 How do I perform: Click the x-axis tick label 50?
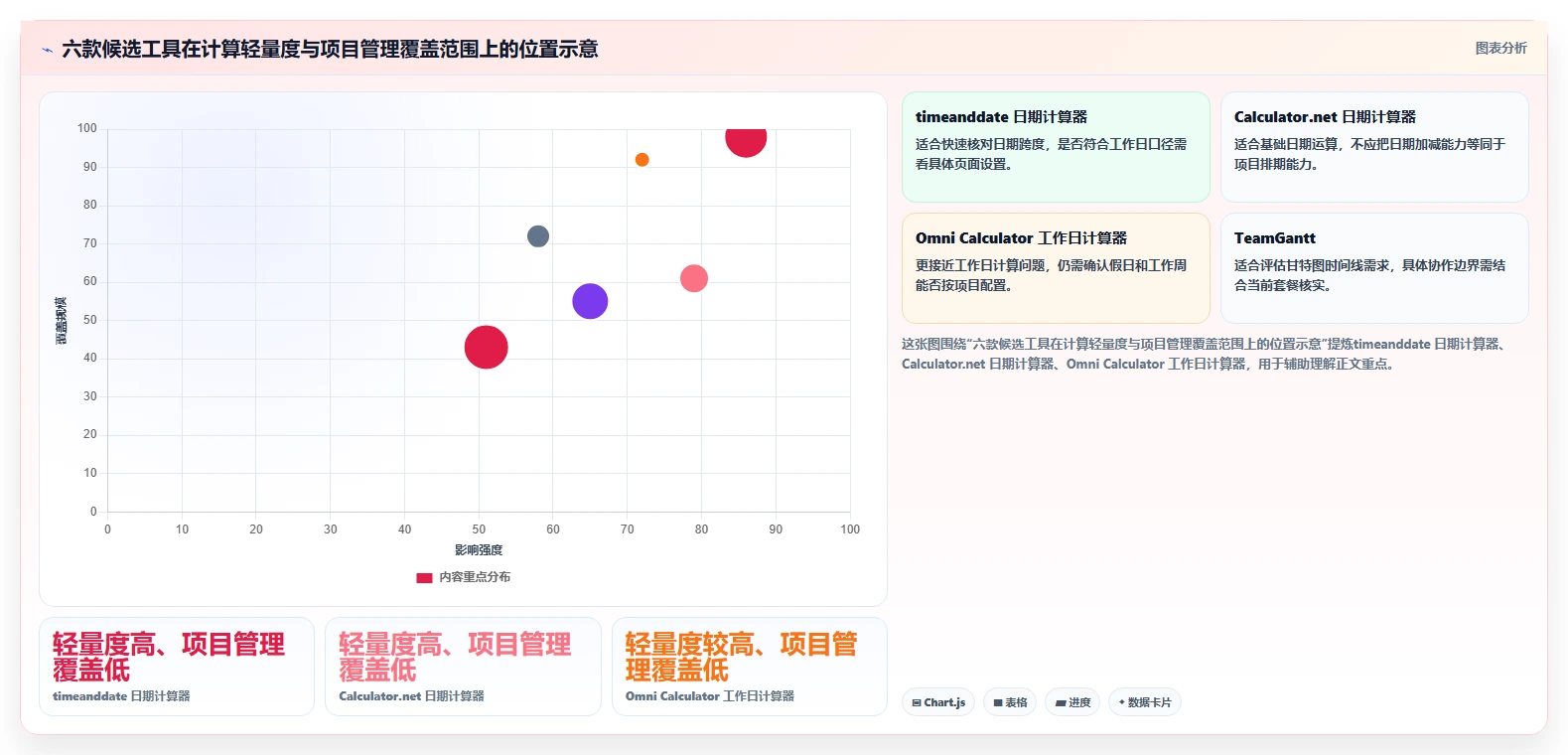point(479,529)
